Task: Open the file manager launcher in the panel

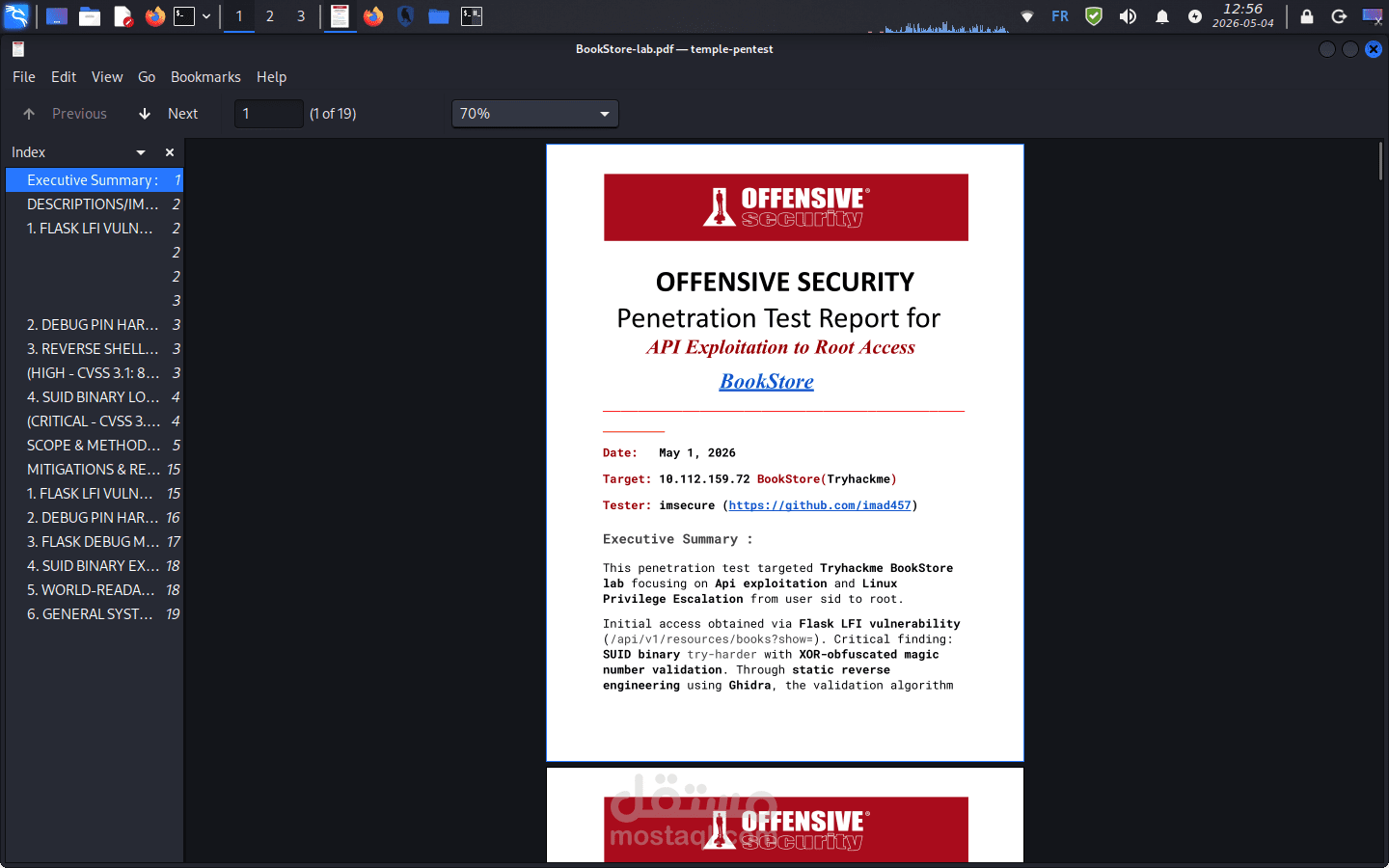Action: pyautogui.click(x=90, y=16)
